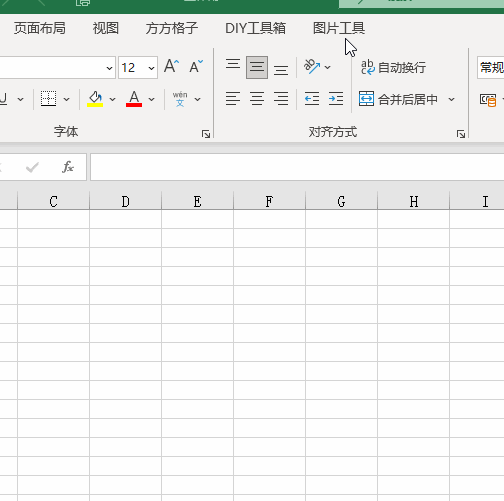Expand the phonetic guide dropdown arrow

pyautogui.click(x=197, y=99)
